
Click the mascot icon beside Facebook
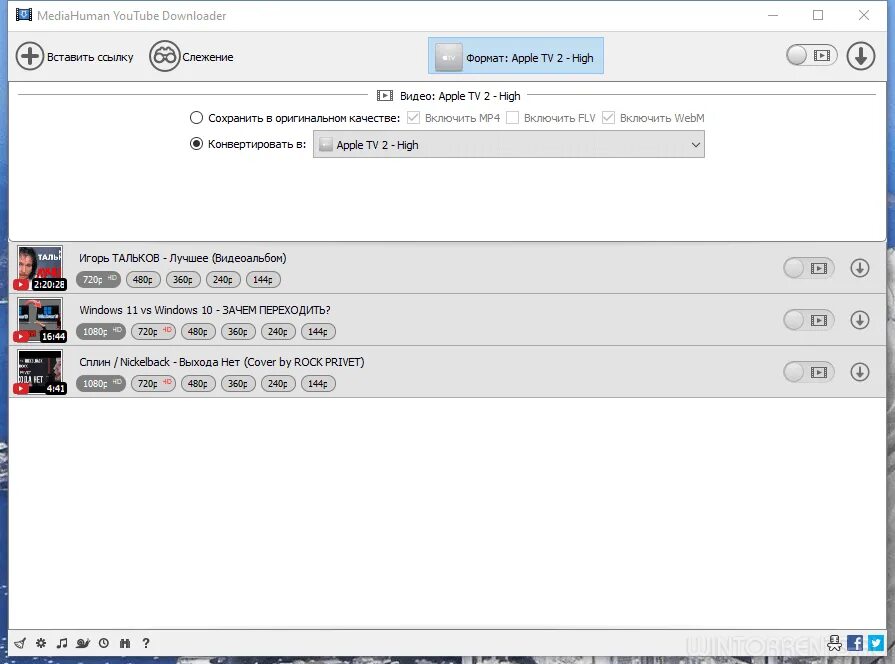(834, 643)
